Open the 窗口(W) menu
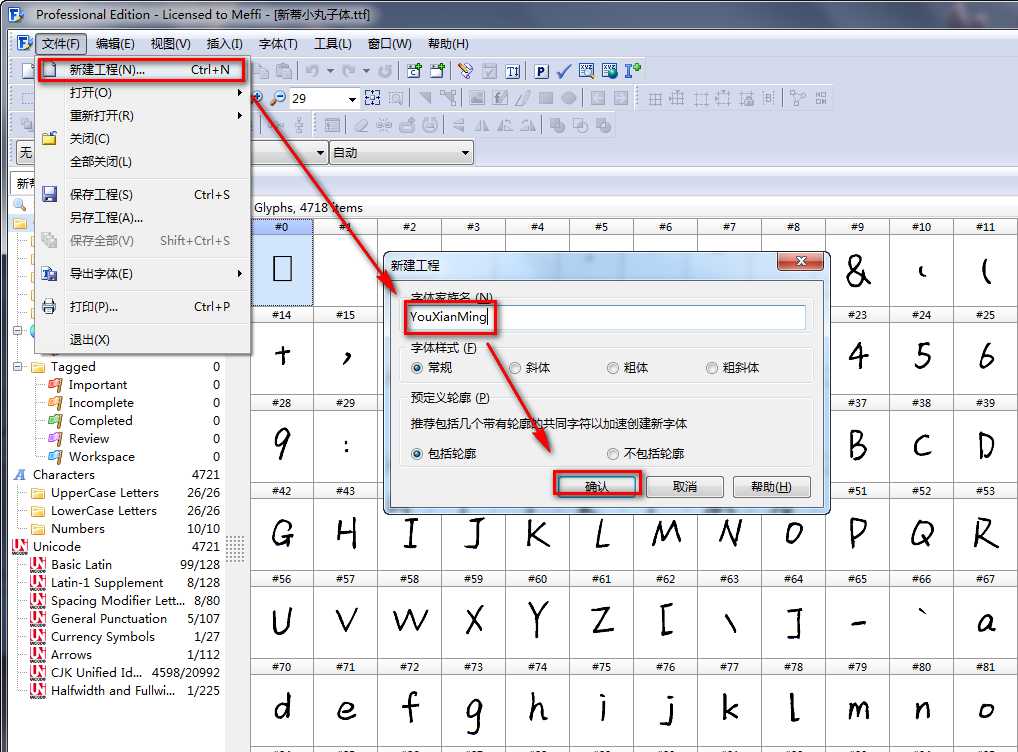Viewport: 1018px width, 752px height. 390,44
